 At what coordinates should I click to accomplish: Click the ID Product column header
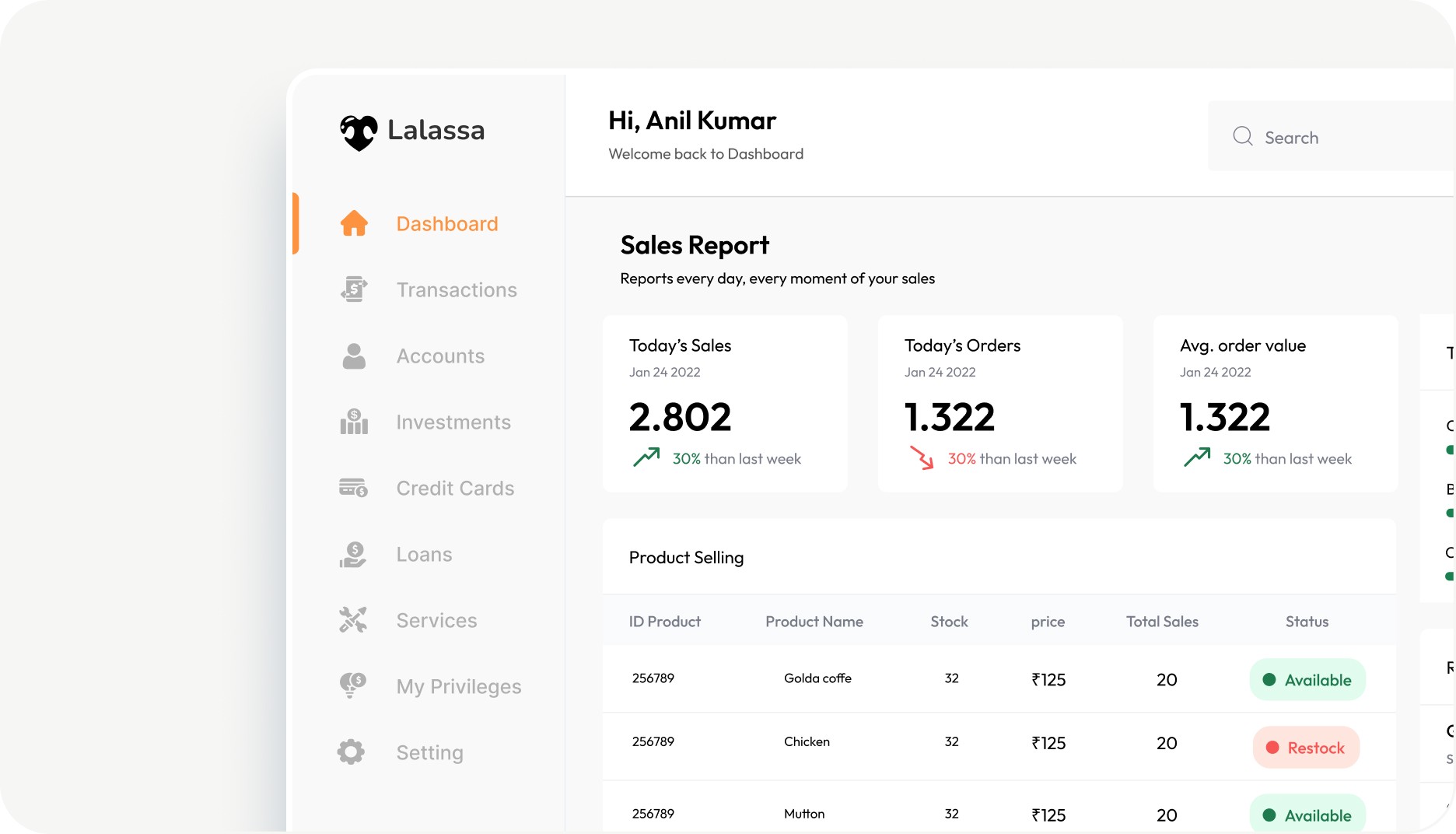[665, 622]
